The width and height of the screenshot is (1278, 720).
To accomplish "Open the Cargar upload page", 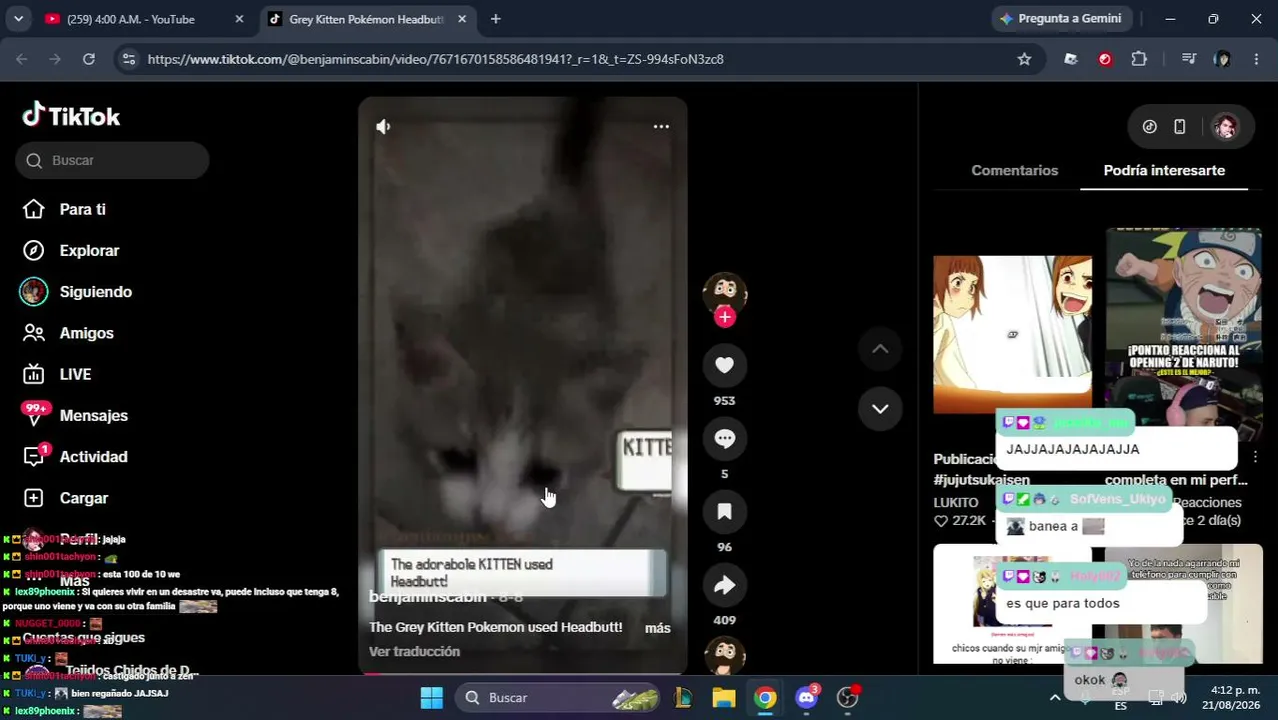I will [x=83, y=498].
